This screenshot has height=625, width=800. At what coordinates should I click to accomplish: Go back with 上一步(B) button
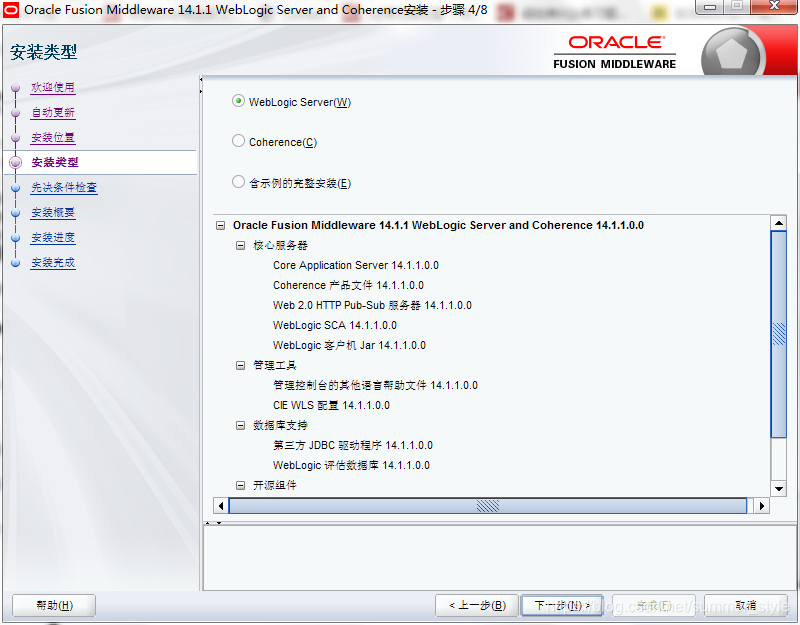pyautogui.click(x=477, y=606)
